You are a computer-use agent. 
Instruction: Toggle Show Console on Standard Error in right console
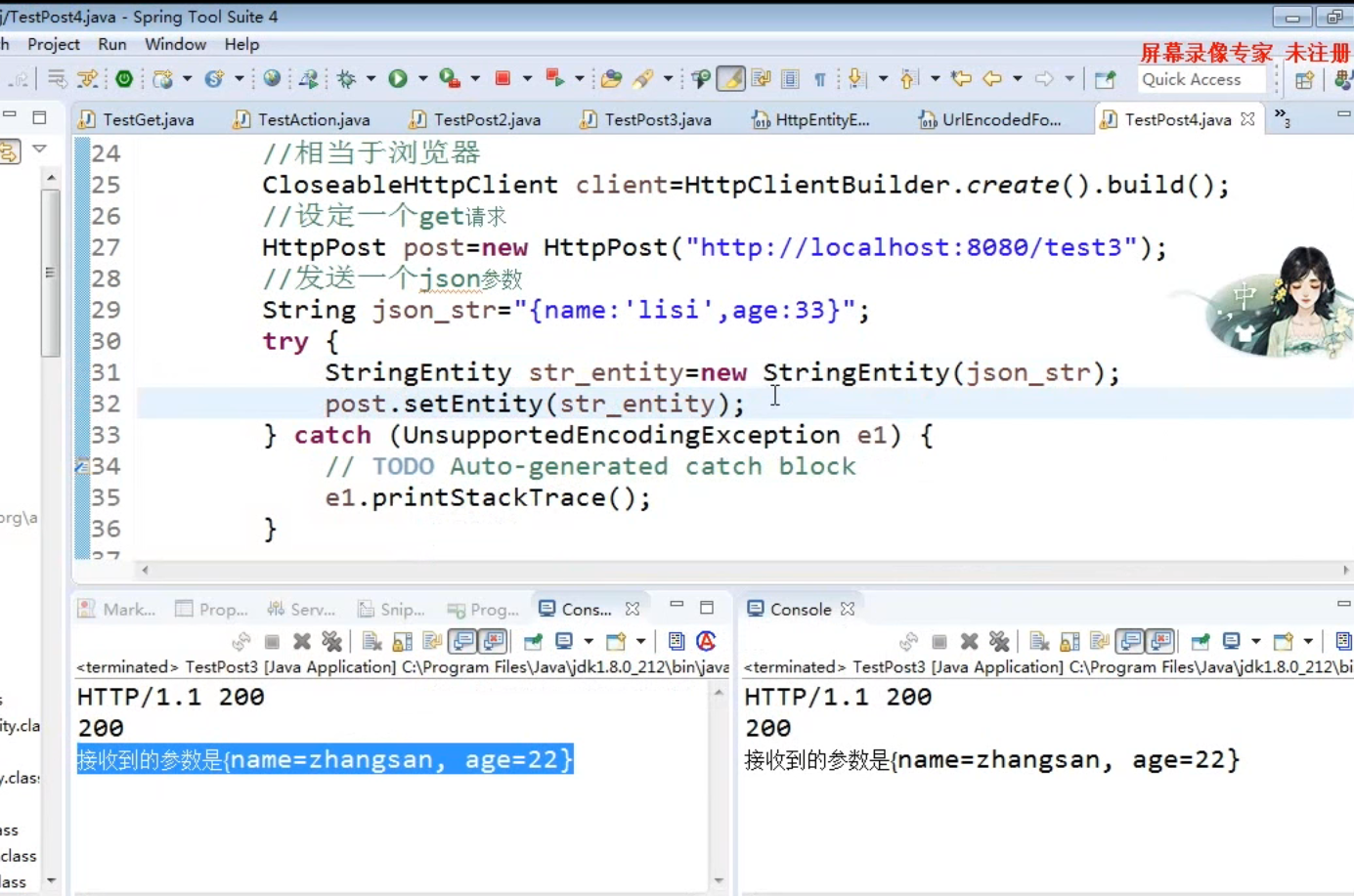point(1161,641)
